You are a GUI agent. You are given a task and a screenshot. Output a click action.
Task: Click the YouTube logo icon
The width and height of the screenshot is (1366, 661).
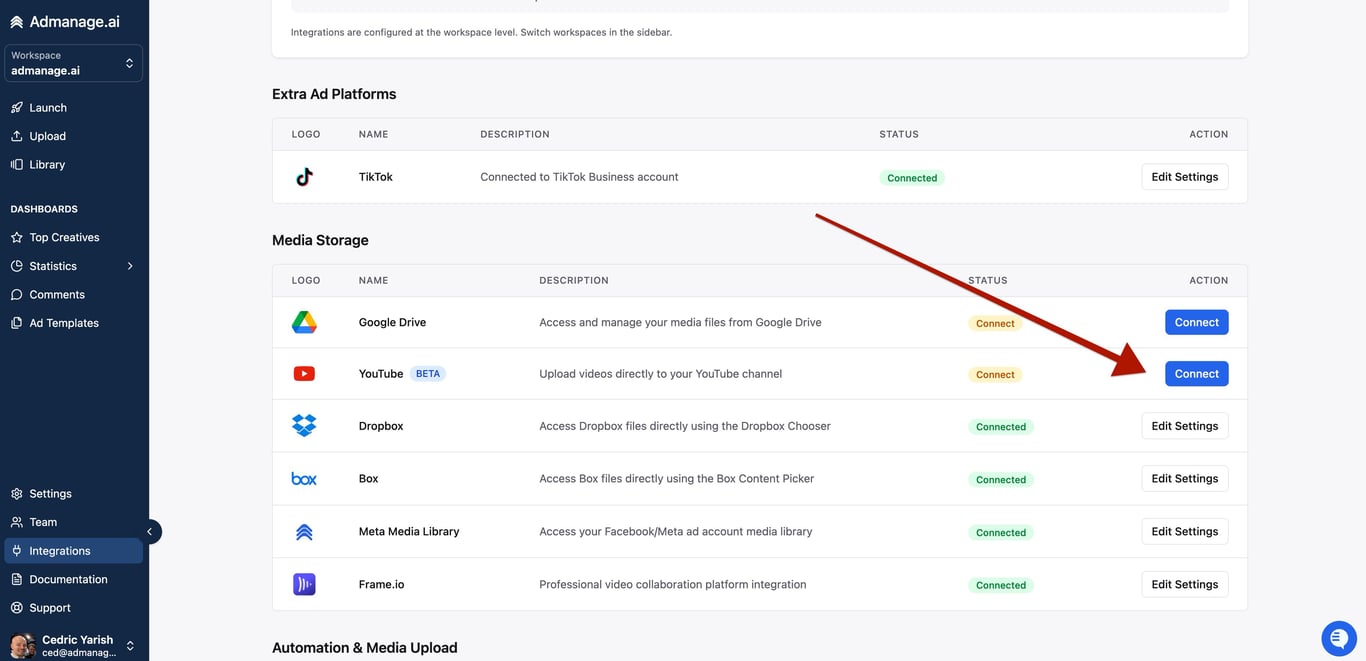pyautogui.click(x=304, y=374)
